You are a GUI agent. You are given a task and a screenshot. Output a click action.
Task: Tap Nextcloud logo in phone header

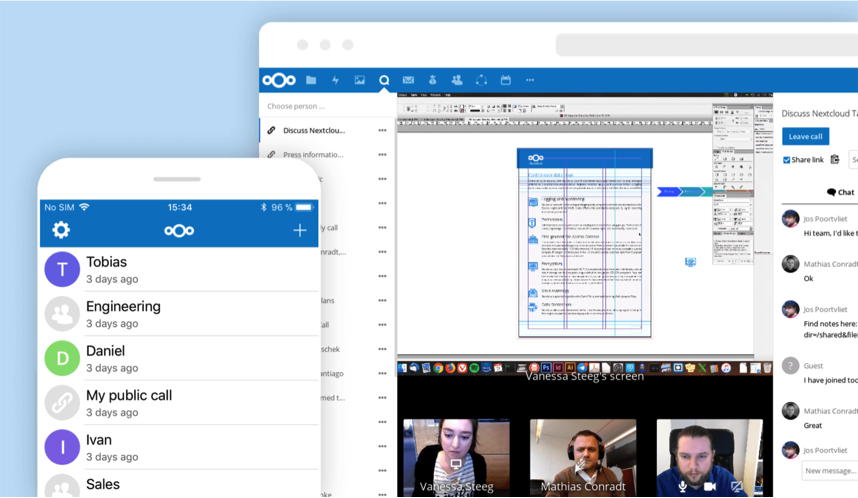(179, 230)
